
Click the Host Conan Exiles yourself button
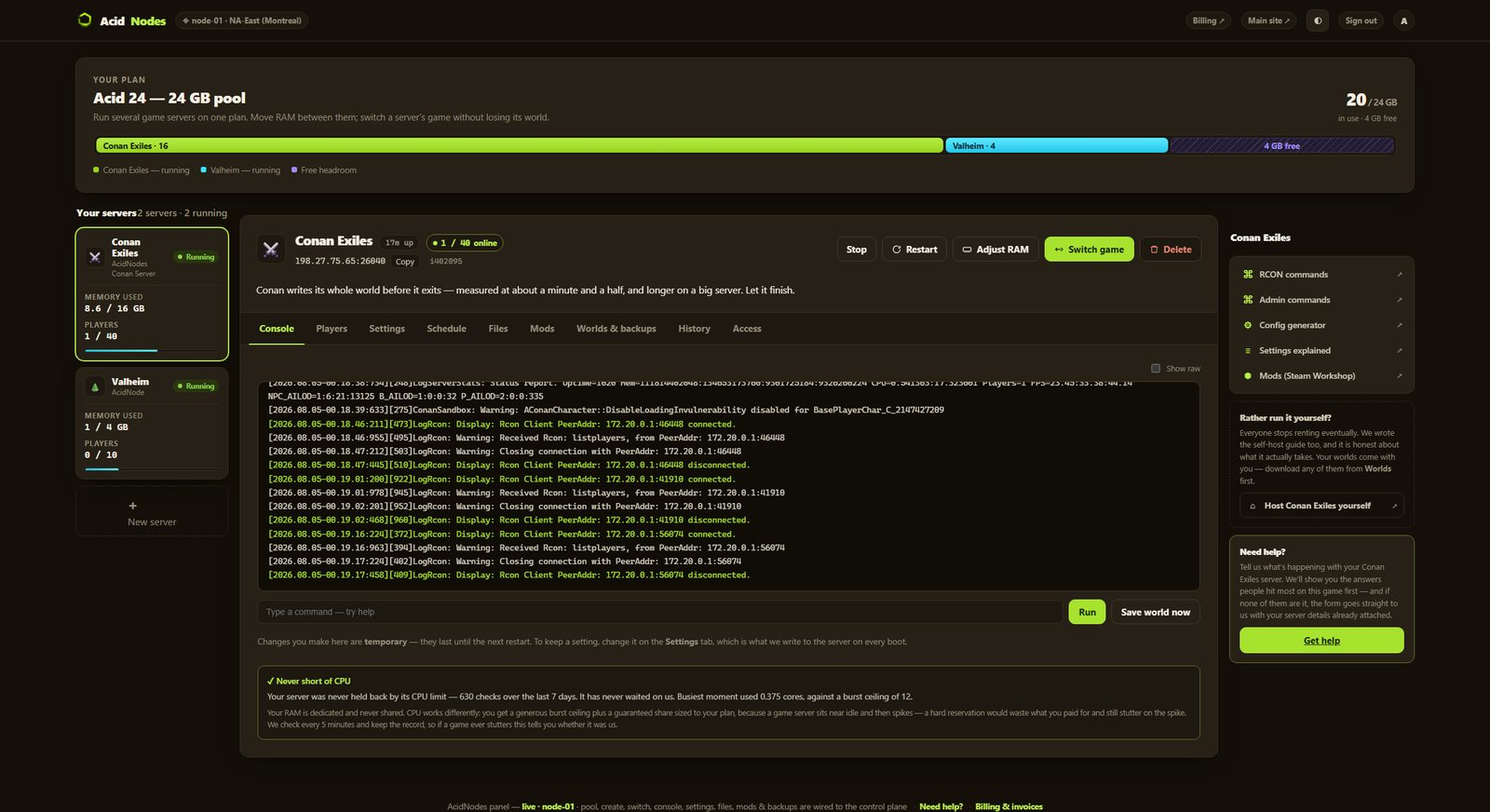point(1321,506)
